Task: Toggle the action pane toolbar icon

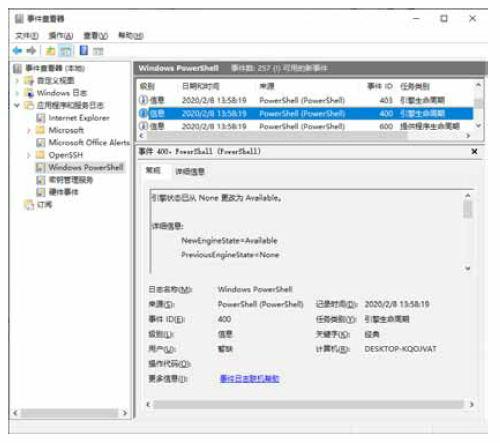Action: pos(98,51)
